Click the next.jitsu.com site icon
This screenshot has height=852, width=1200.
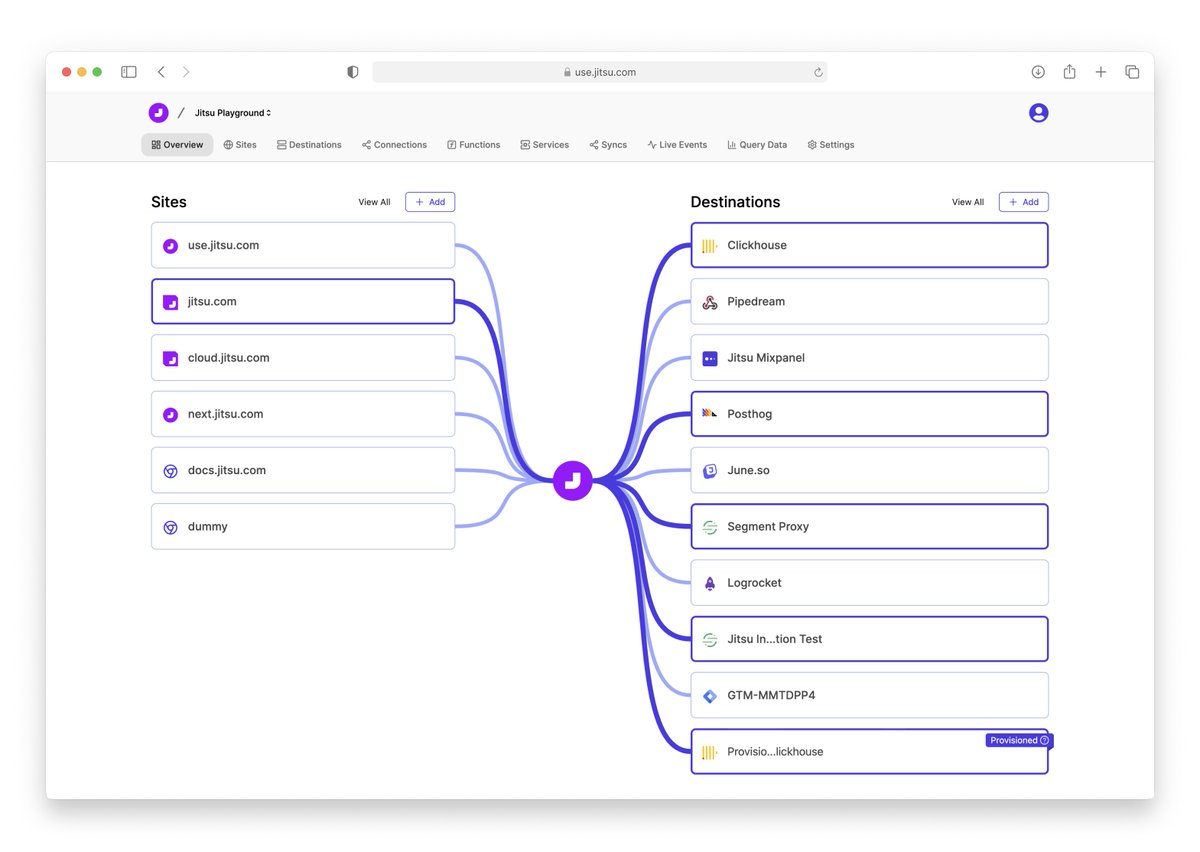170,414
